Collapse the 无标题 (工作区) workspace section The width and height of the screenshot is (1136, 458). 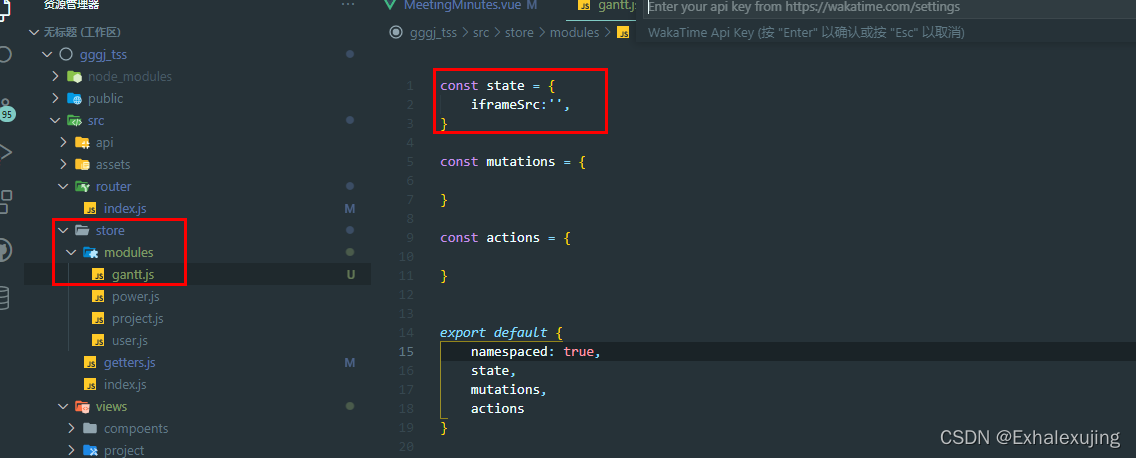[x=33, y=33]
